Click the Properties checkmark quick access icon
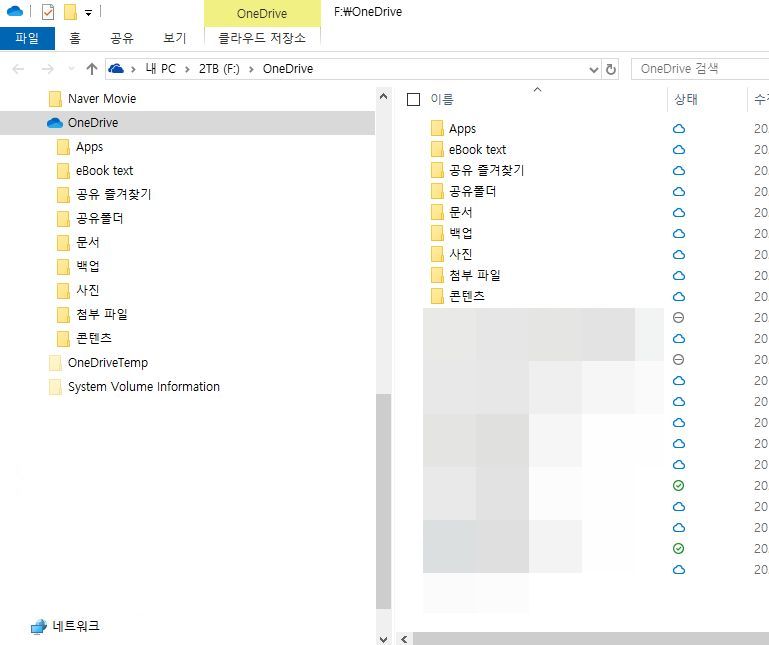 coord(48,12)
